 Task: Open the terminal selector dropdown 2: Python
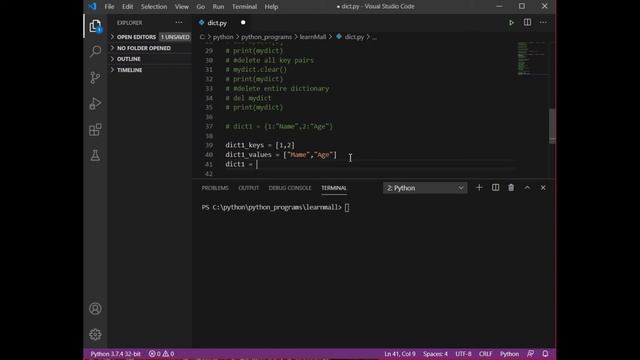[x=425, y=188]
